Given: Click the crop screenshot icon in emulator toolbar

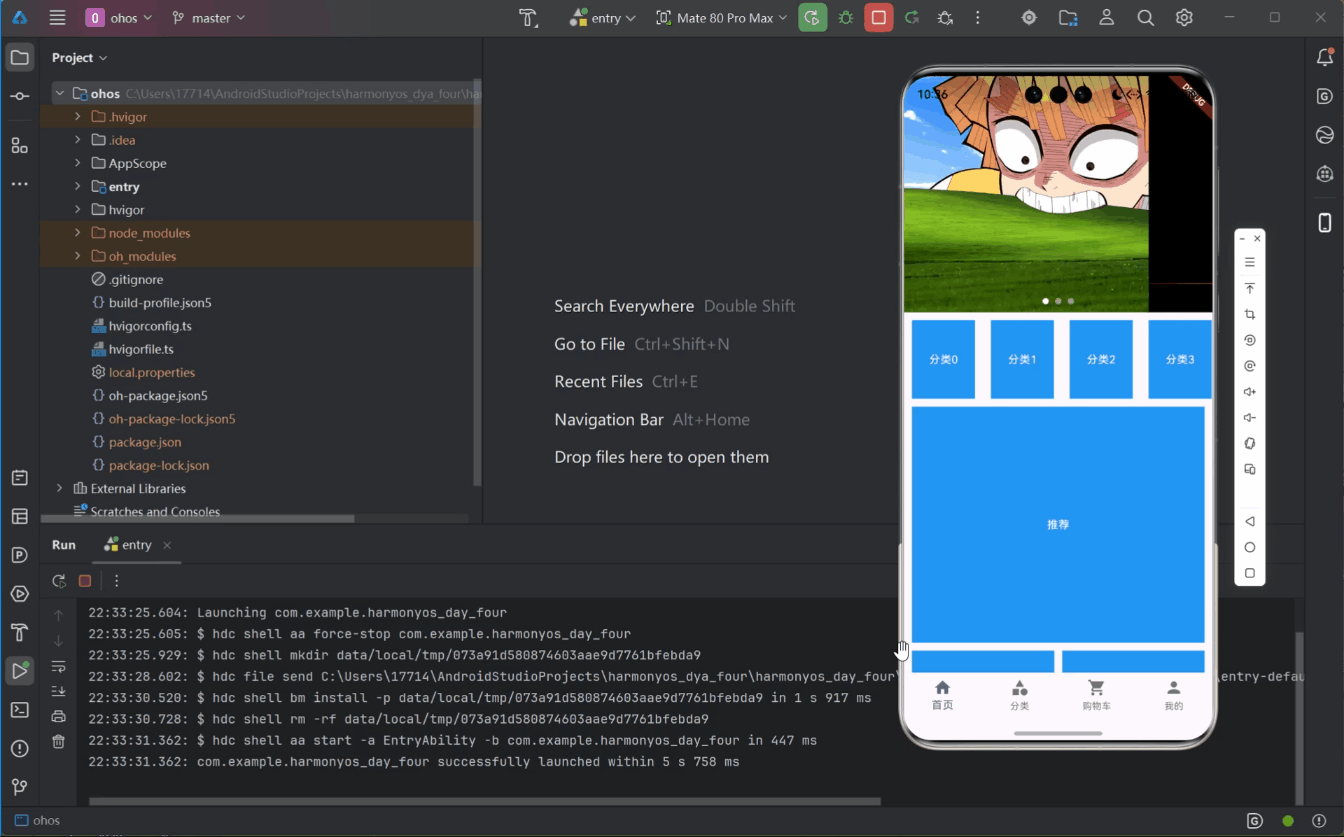Looking at the screenshot, I should tap(1250, 314).
